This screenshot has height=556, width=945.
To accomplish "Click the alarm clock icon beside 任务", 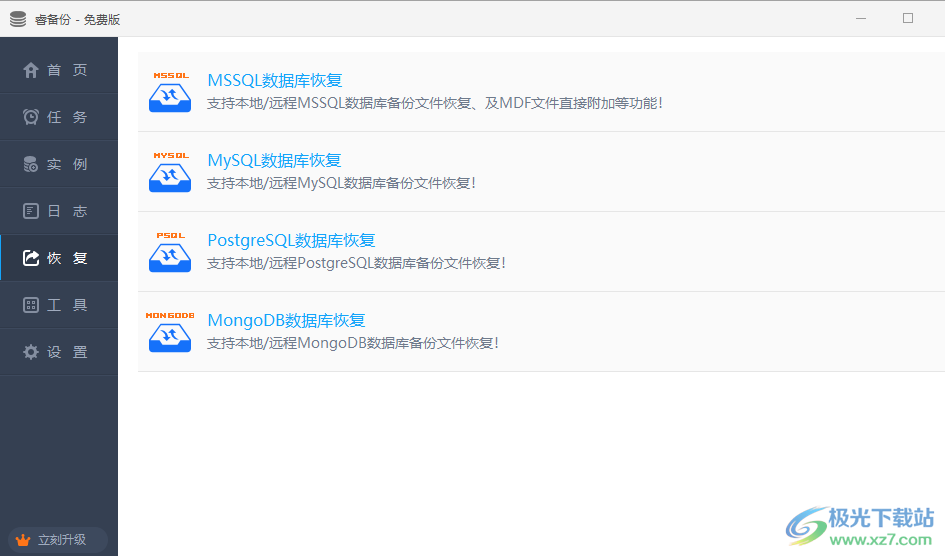I will (x=31, y=117).
